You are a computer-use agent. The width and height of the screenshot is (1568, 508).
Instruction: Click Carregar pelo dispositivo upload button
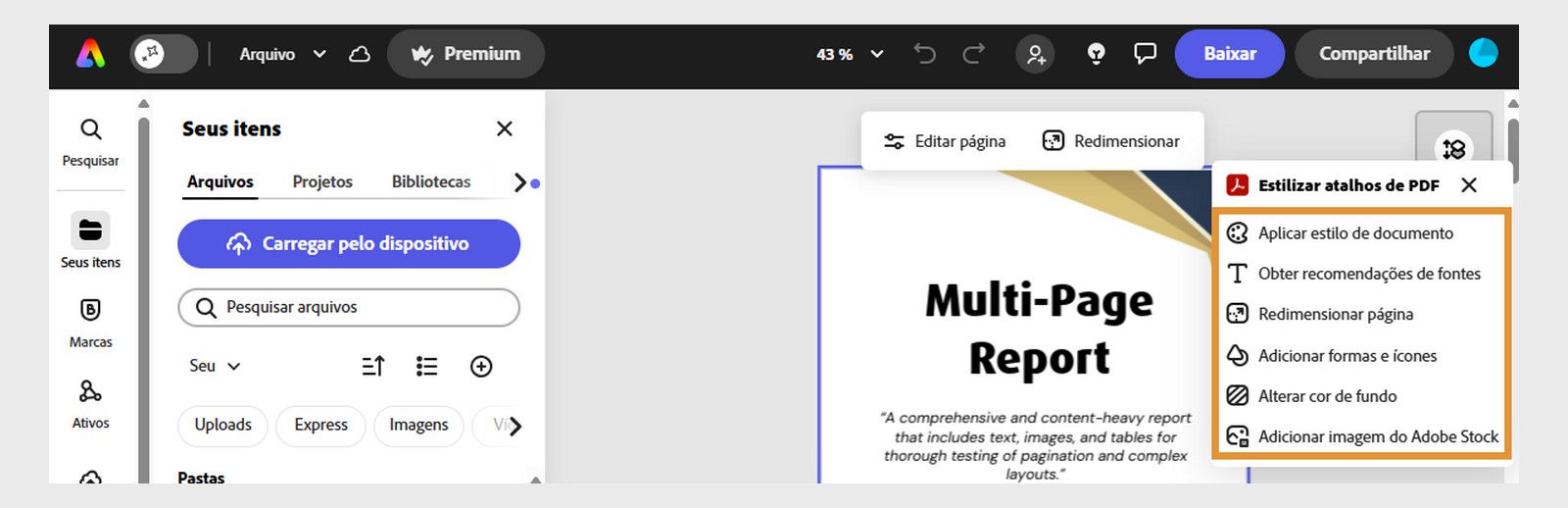(349, 243)
